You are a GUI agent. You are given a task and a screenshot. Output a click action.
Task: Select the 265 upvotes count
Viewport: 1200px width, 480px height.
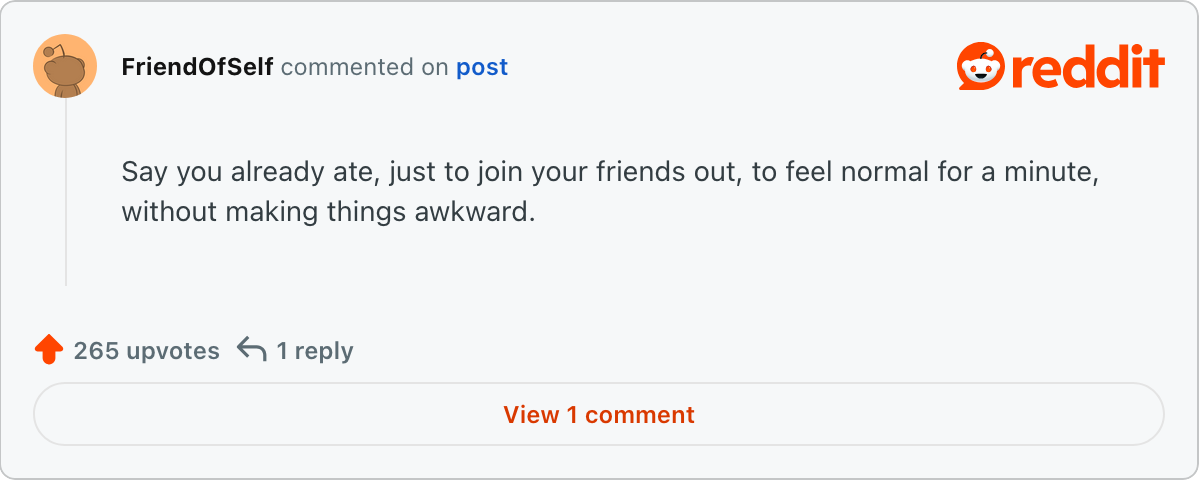146,351
